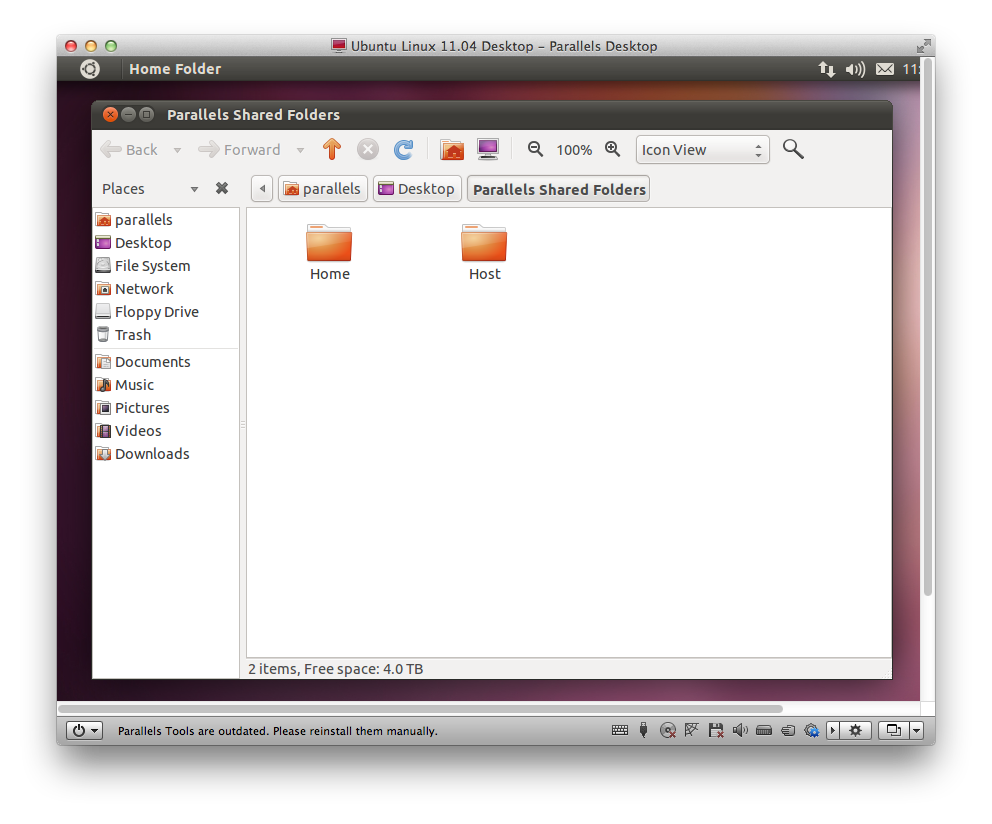The height and width of the screenshot is (824, 992).
Task: Open the Back history dropdown arrow
Action: click(x=178, y=150)
